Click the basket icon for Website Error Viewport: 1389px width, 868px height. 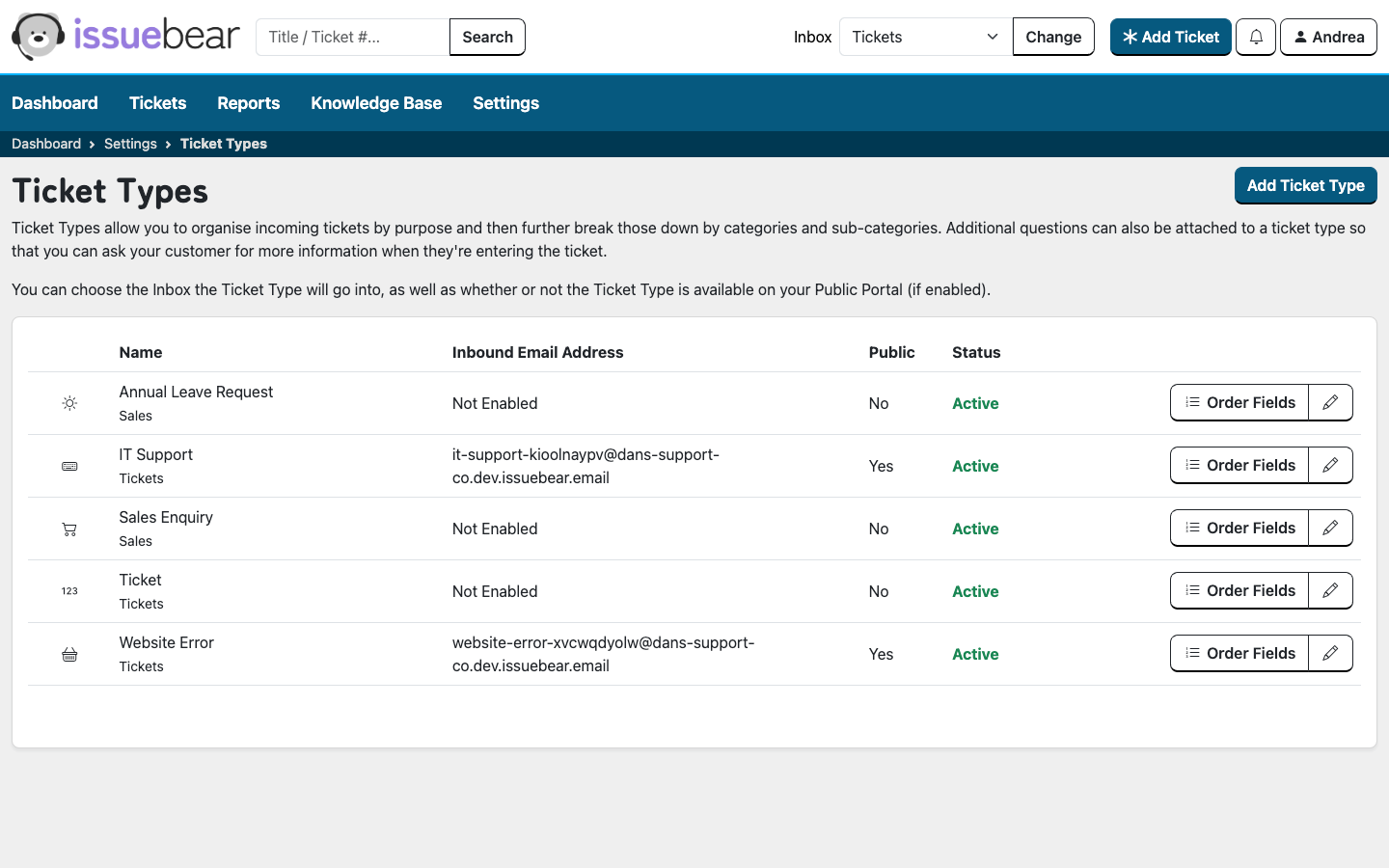coord(69,654)
